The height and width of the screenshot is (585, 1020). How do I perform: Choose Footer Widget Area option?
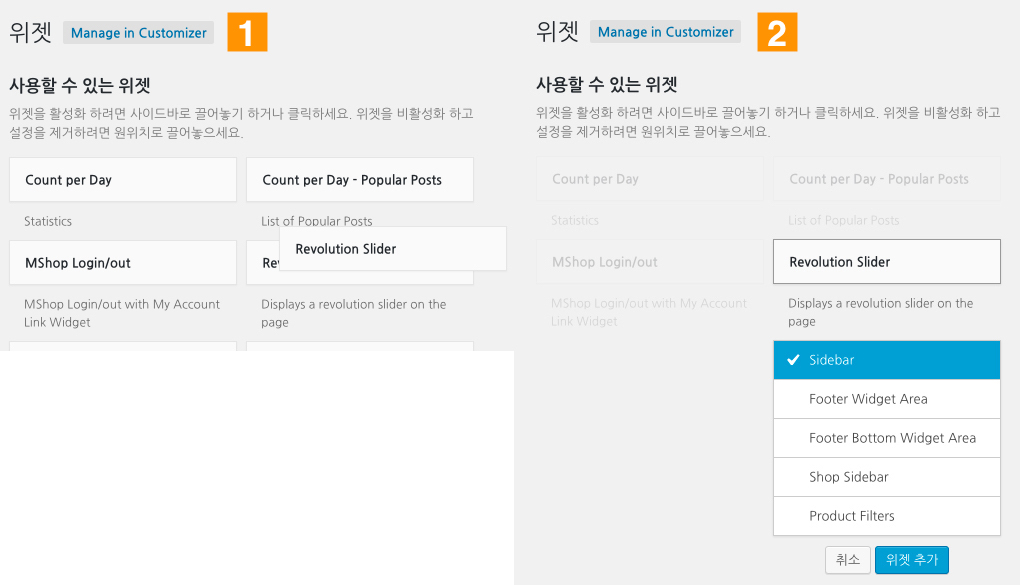tap(887, 399)
